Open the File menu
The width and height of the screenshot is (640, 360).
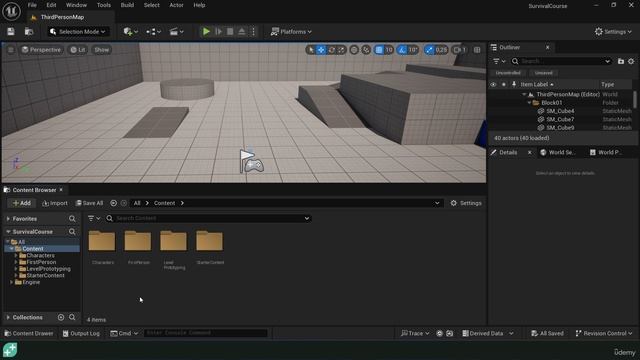point(32,5)
